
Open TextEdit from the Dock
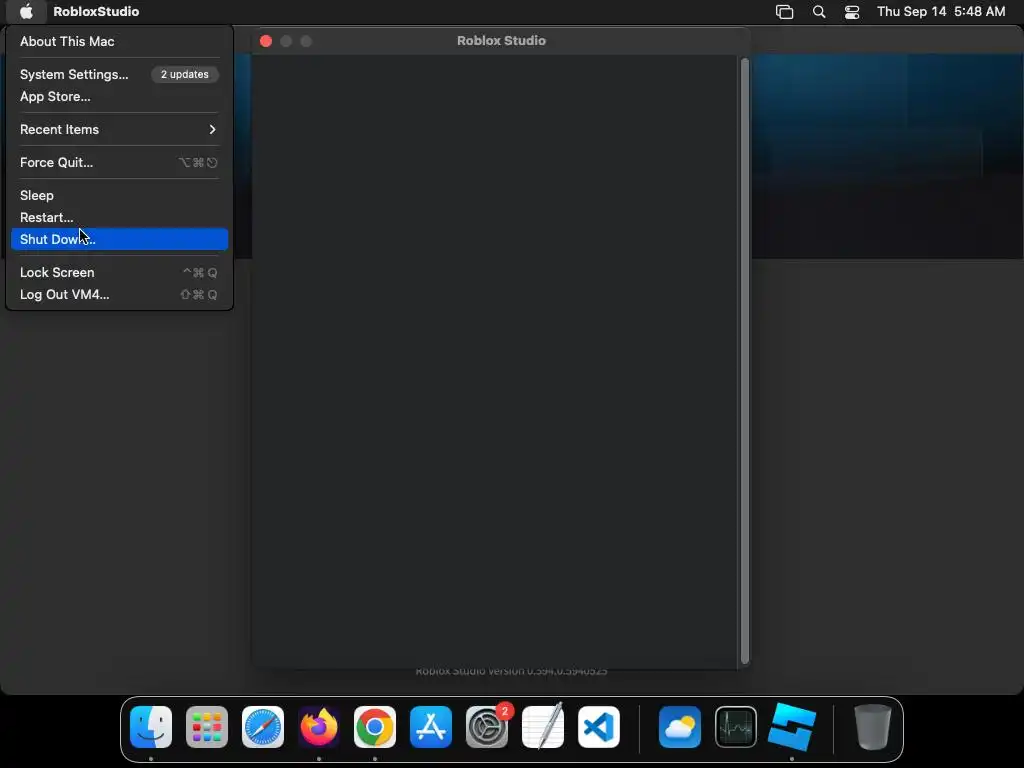tap(543, 727)
